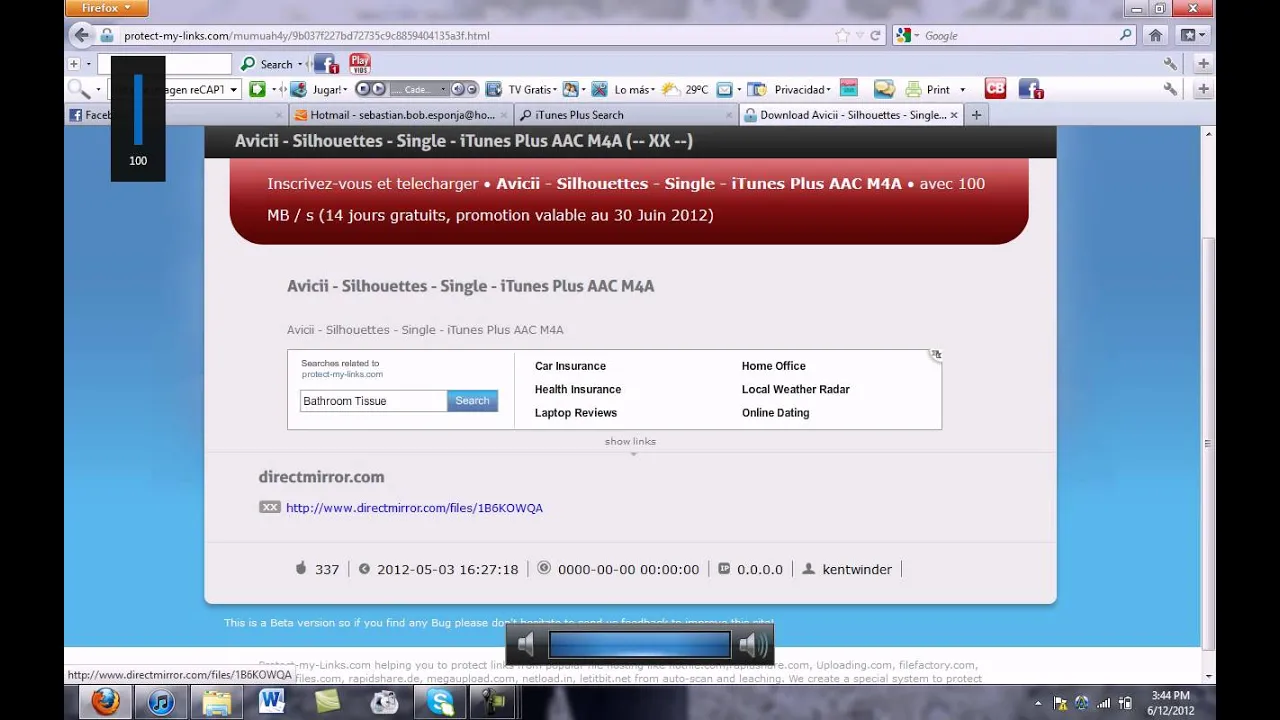Expand the Print dropdown arrow
This screenshot has width=1280, height=720.
(962, 89)
